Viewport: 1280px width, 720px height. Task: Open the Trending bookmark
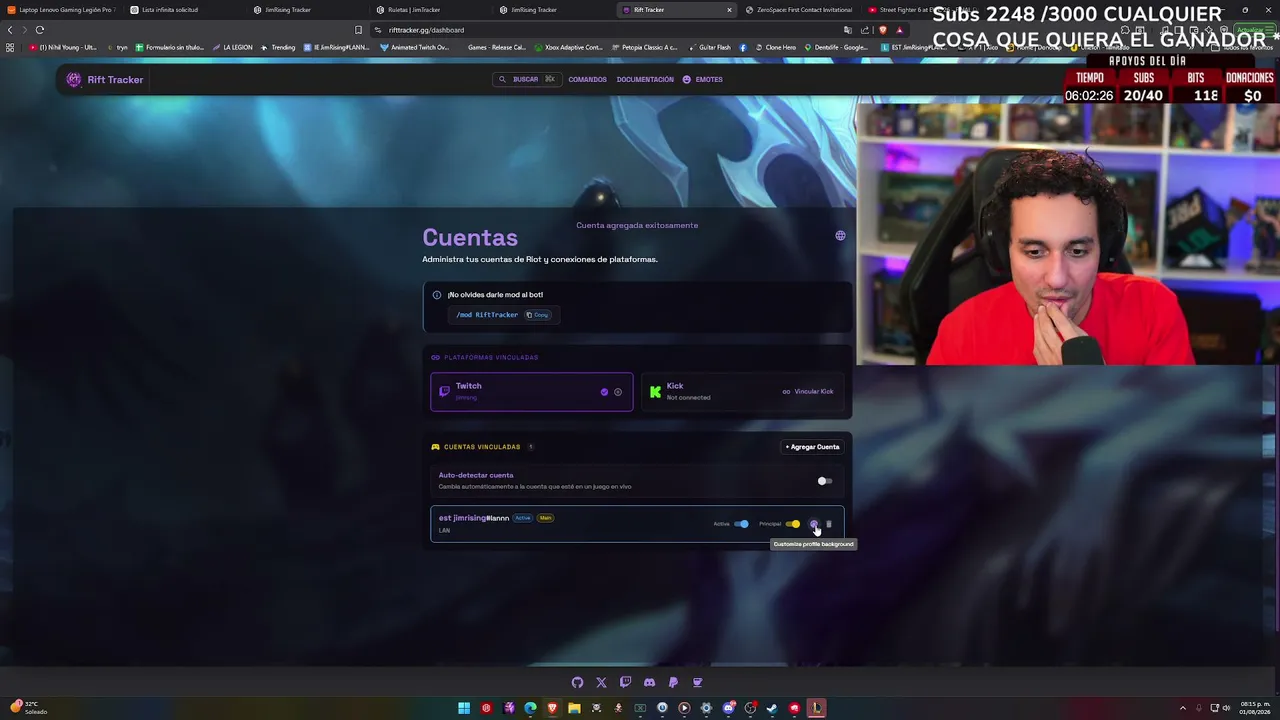pos(278,47)
